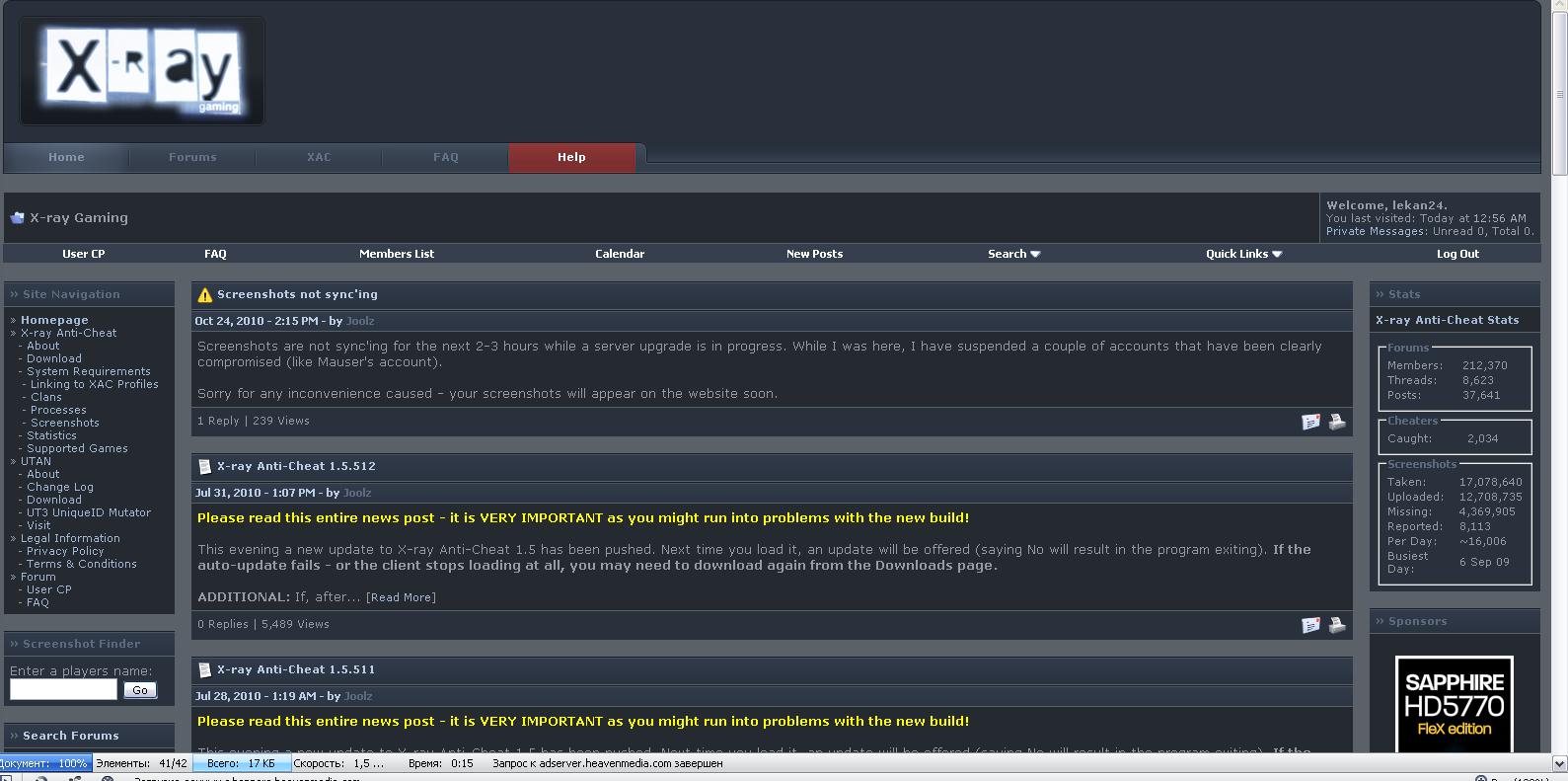
Task: Click the Go button in Screenshot Finder
Action: (x=140, y=690)
